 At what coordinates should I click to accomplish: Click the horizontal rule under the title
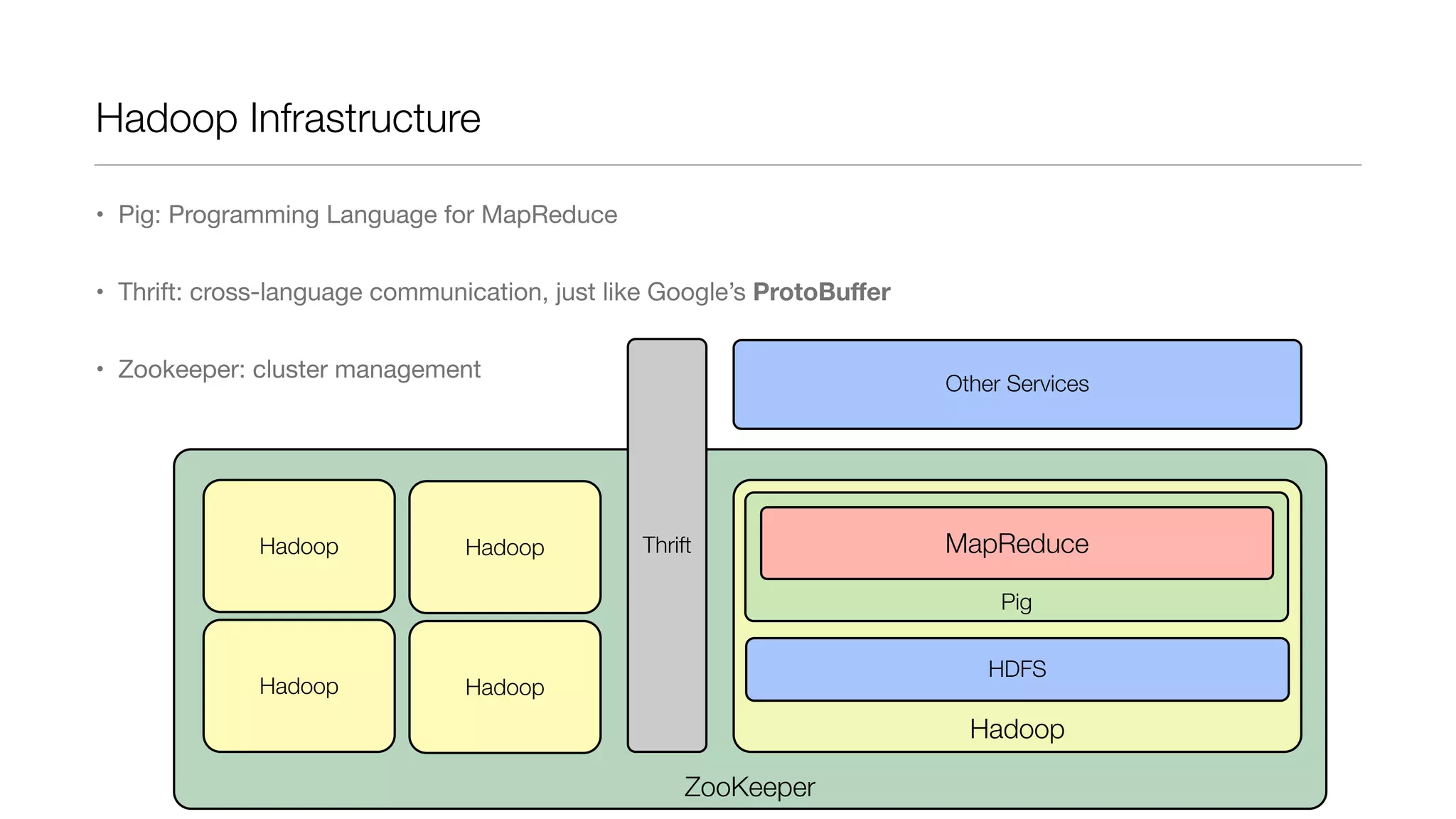point(727,165)
